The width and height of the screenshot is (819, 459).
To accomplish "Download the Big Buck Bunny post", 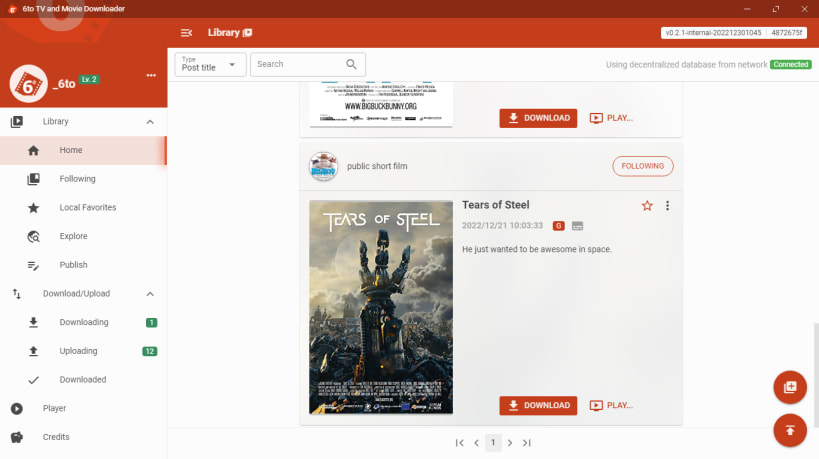I will click(x=538, y=118).
